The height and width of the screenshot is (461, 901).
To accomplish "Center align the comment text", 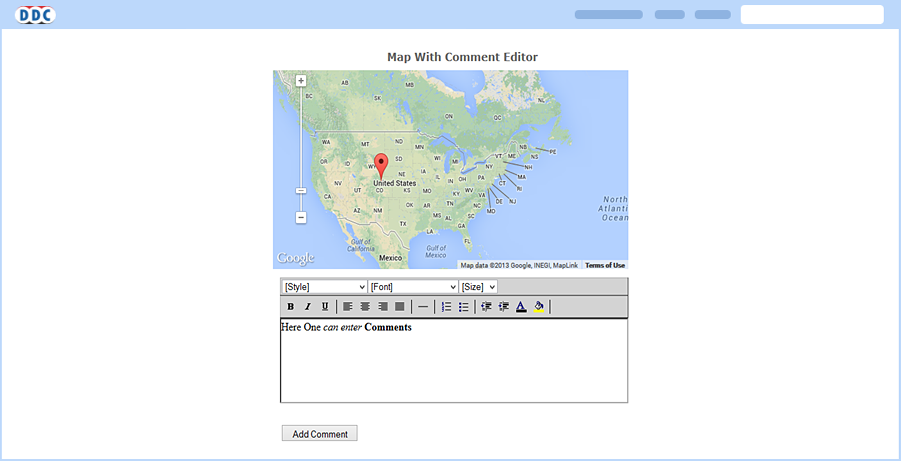I will click(365, 307).
